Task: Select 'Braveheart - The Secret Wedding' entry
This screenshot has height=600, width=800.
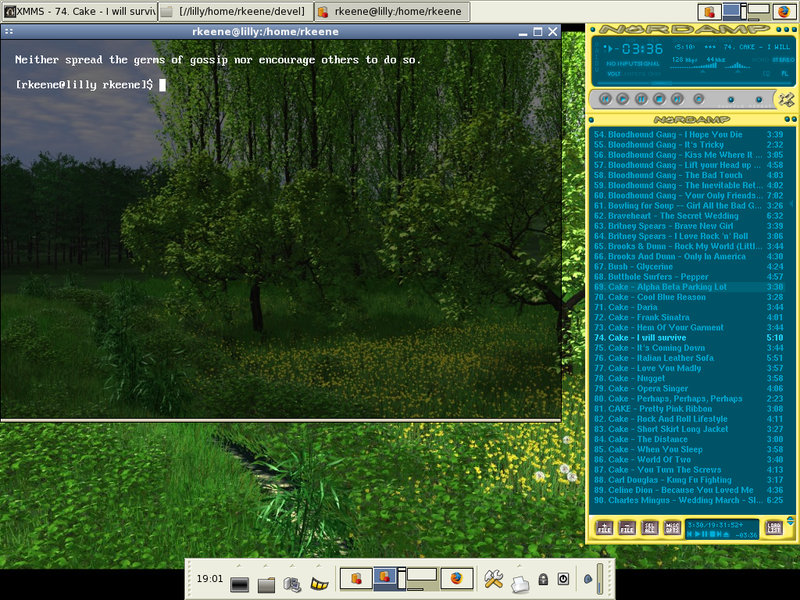Action: [688, 216]
